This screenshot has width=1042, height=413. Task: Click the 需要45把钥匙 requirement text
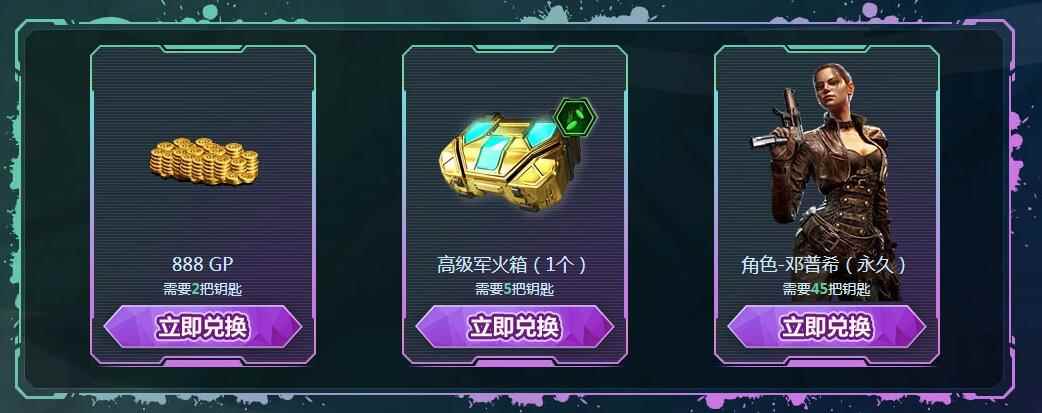pos(826,289)
